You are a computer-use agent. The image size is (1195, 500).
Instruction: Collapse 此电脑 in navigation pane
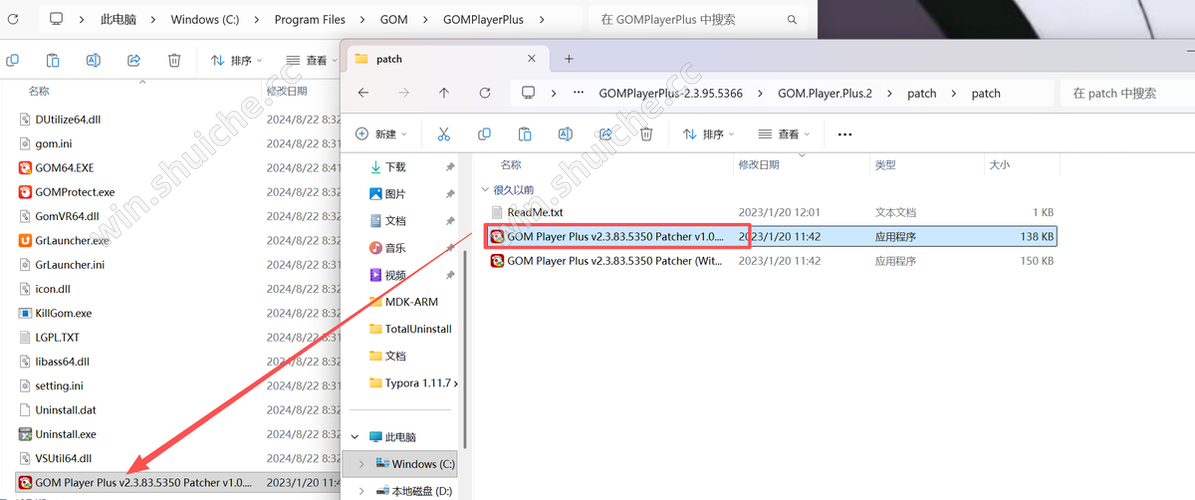tap(354, 437)
